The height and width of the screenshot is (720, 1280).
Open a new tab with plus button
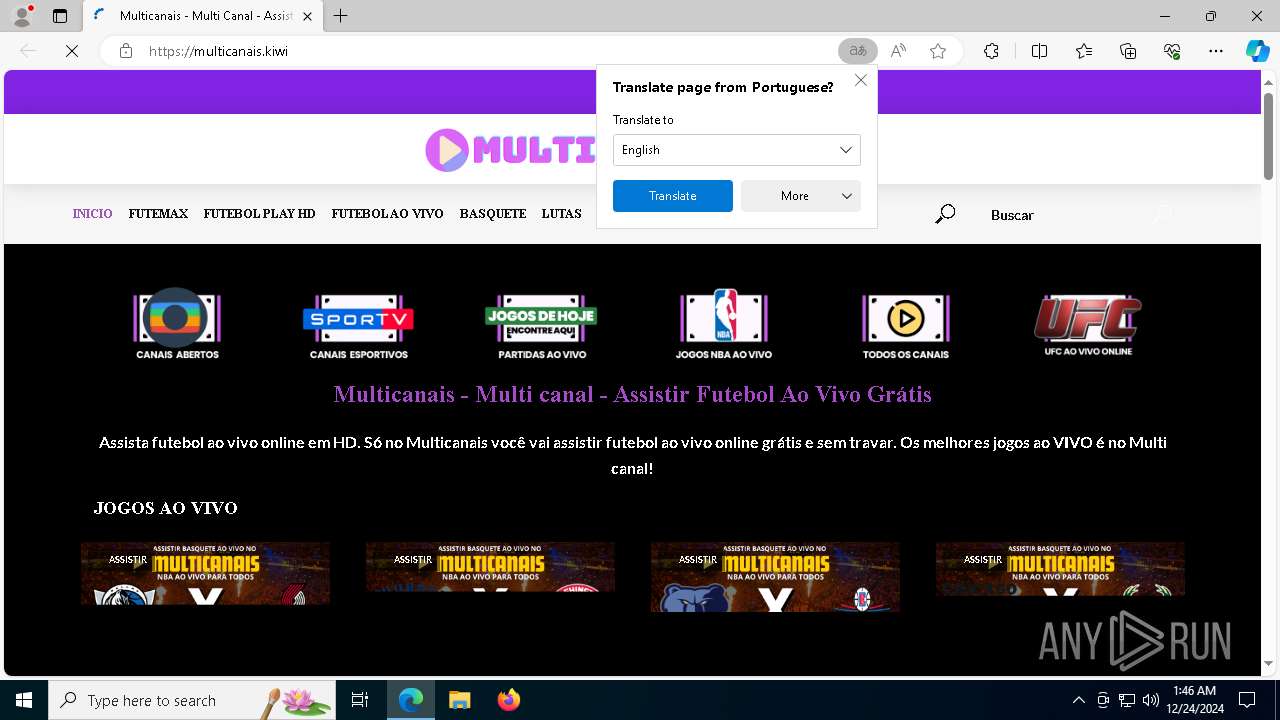341,16
